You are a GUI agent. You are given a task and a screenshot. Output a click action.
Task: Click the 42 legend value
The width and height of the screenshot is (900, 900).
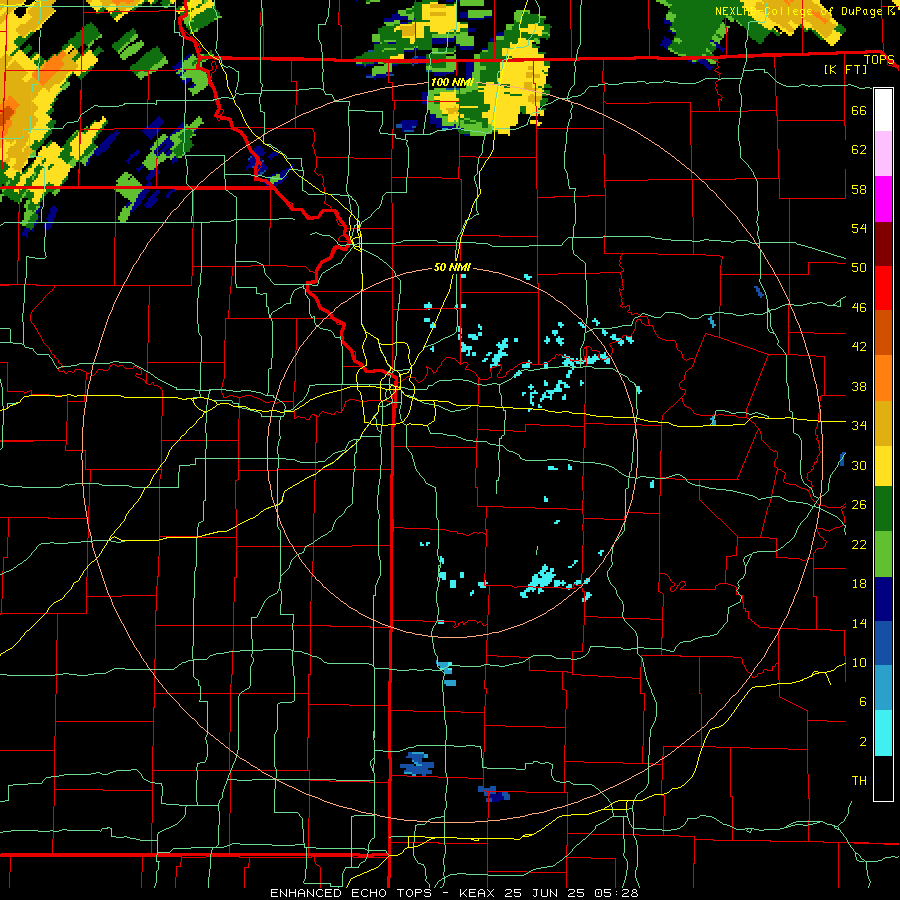859,347
